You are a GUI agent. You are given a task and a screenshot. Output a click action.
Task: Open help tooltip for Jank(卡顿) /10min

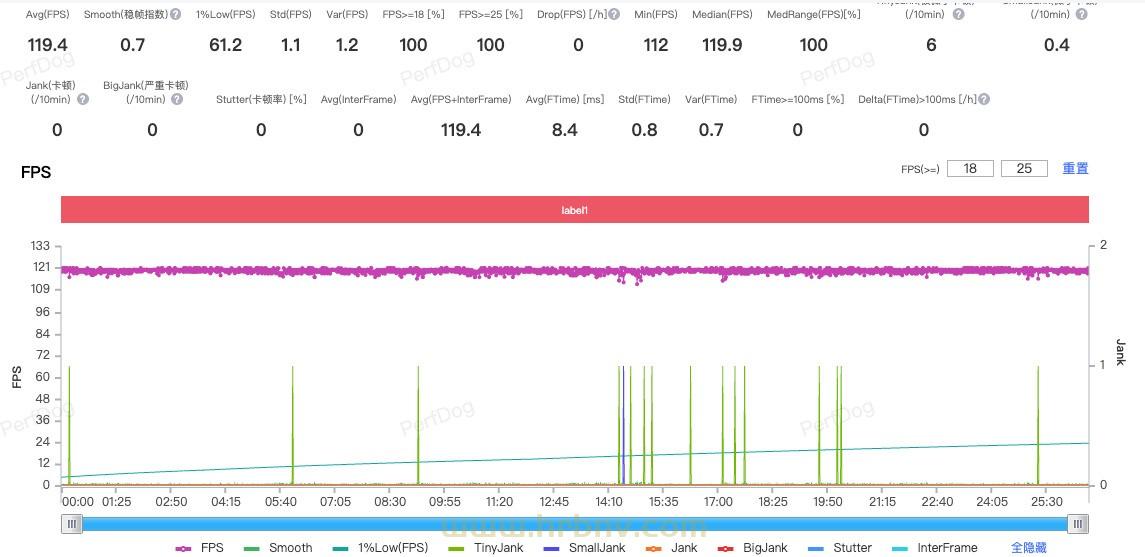coord(83,99)
